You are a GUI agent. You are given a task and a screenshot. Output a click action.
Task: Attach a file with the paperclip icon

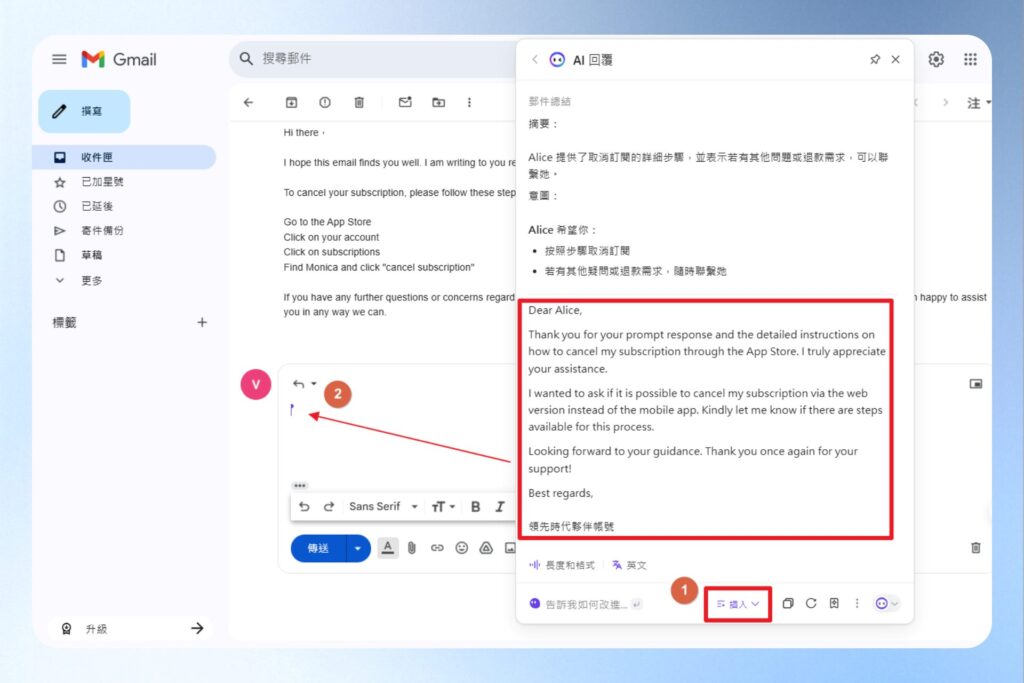[x=411, y=548]
